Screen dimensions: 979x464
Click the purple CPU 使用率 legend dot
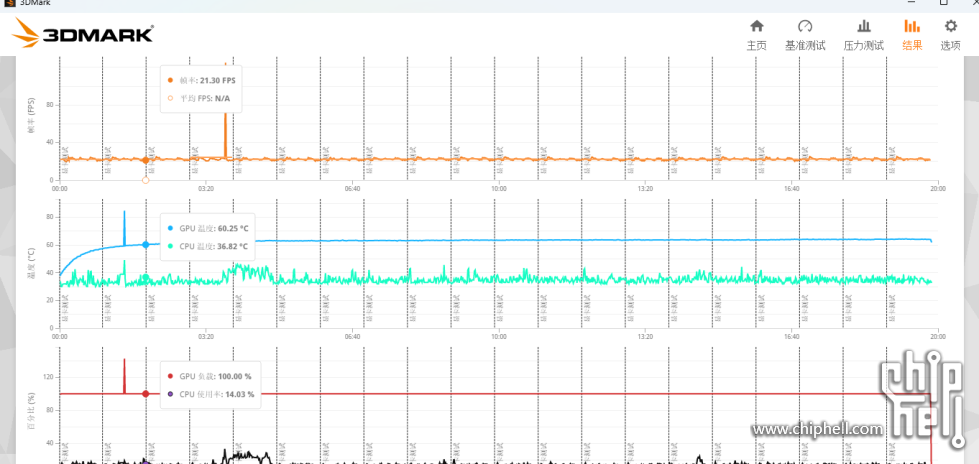170,394
